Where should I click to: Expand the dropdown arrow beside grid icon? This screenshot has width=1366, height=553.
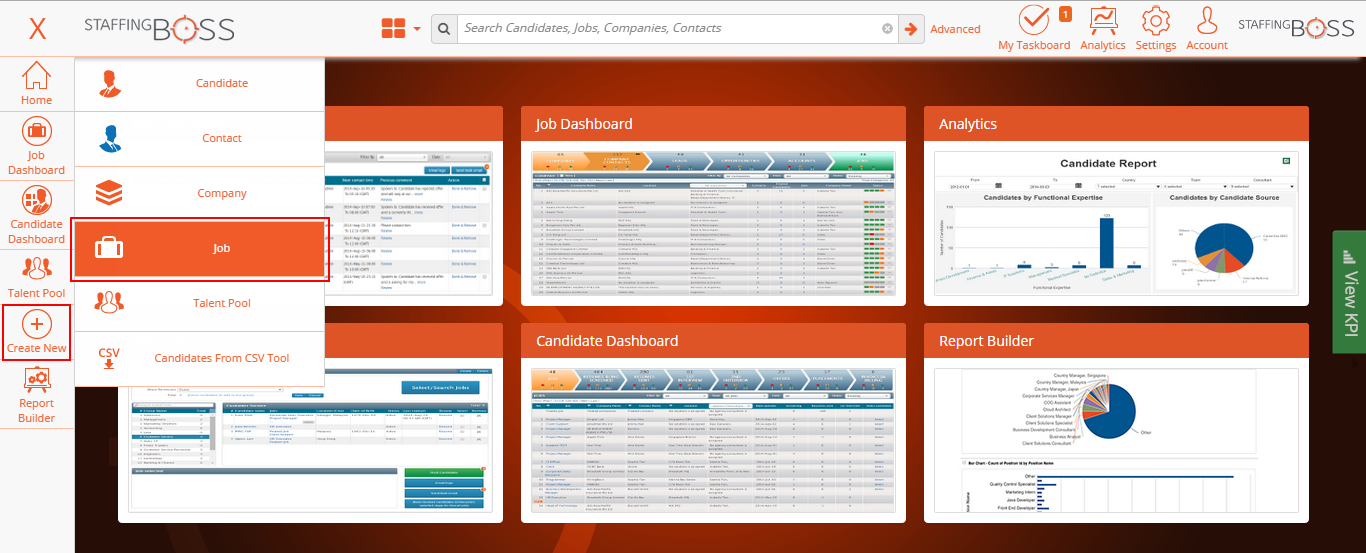click(417, 29)
